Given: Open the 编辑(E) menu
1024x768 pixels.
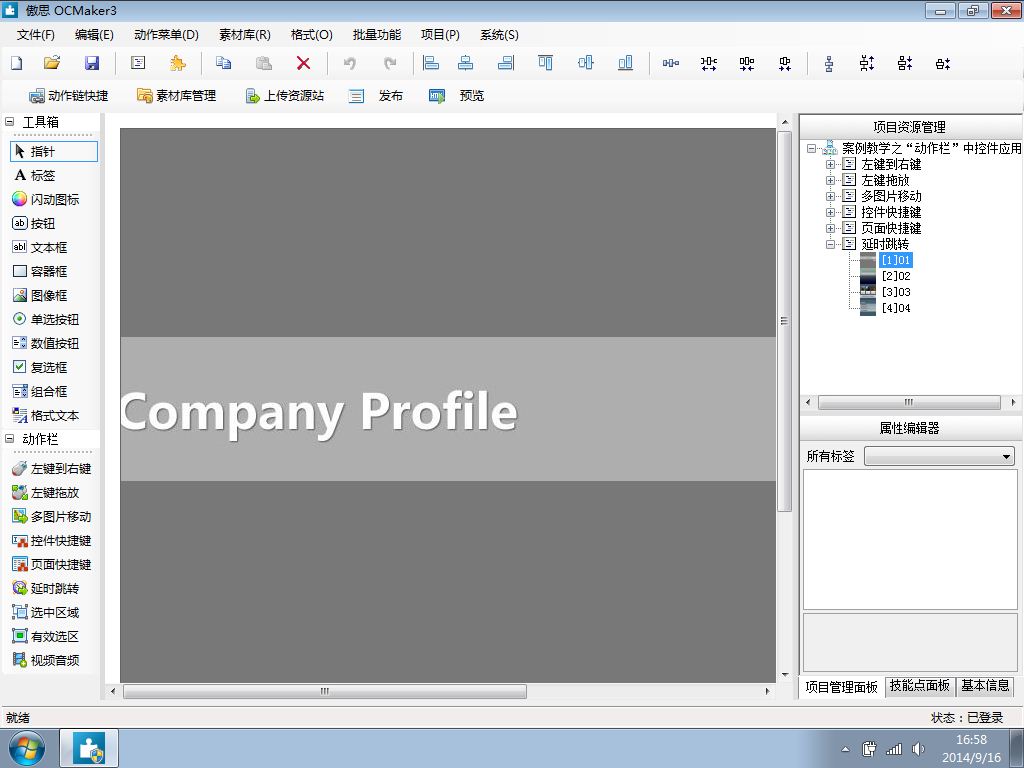Looking at the screenshot, I should click(x=94, y=35).
